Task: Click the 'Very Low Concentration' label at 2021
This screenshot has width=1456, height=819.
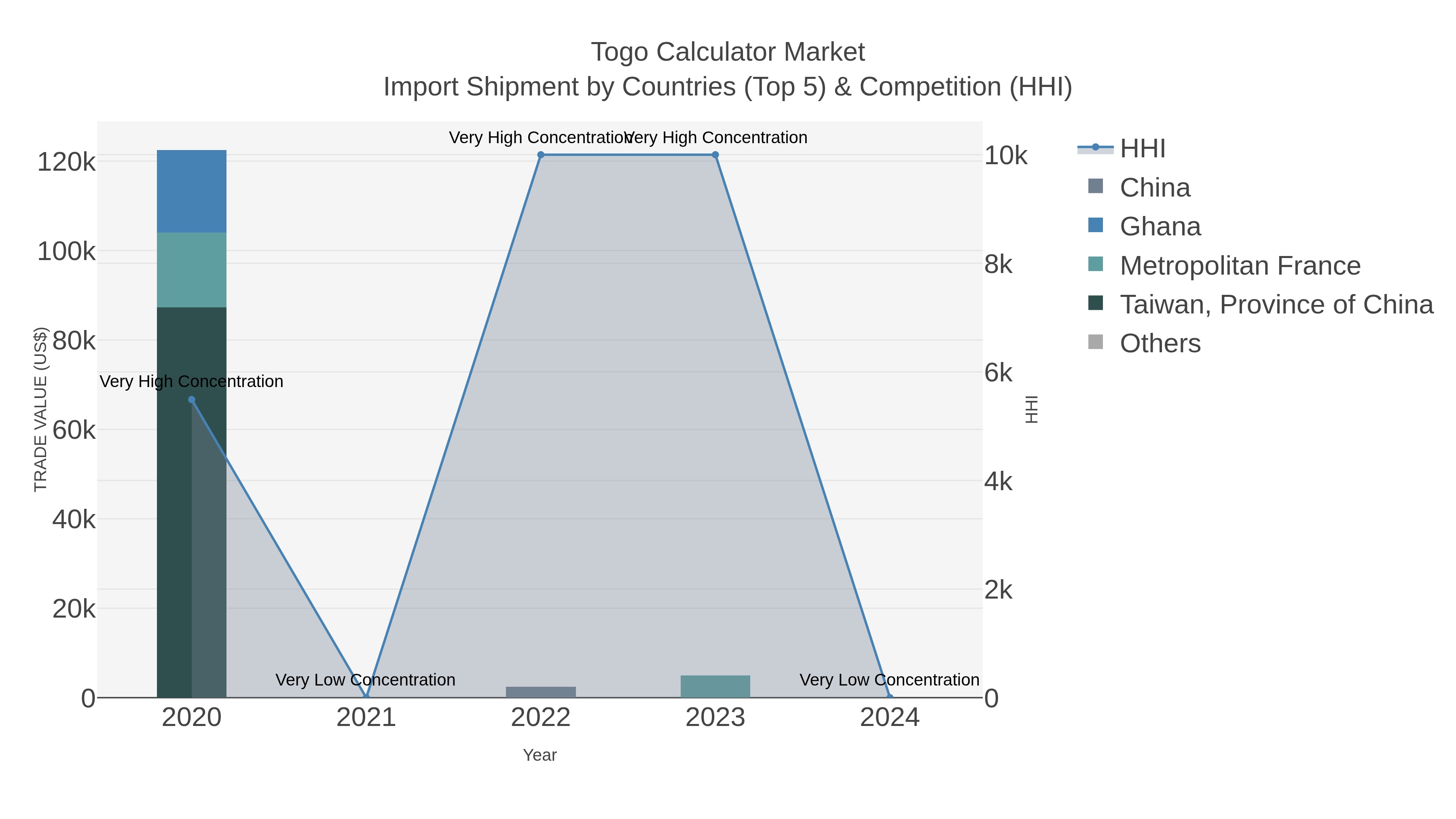Action: point(366,680)
